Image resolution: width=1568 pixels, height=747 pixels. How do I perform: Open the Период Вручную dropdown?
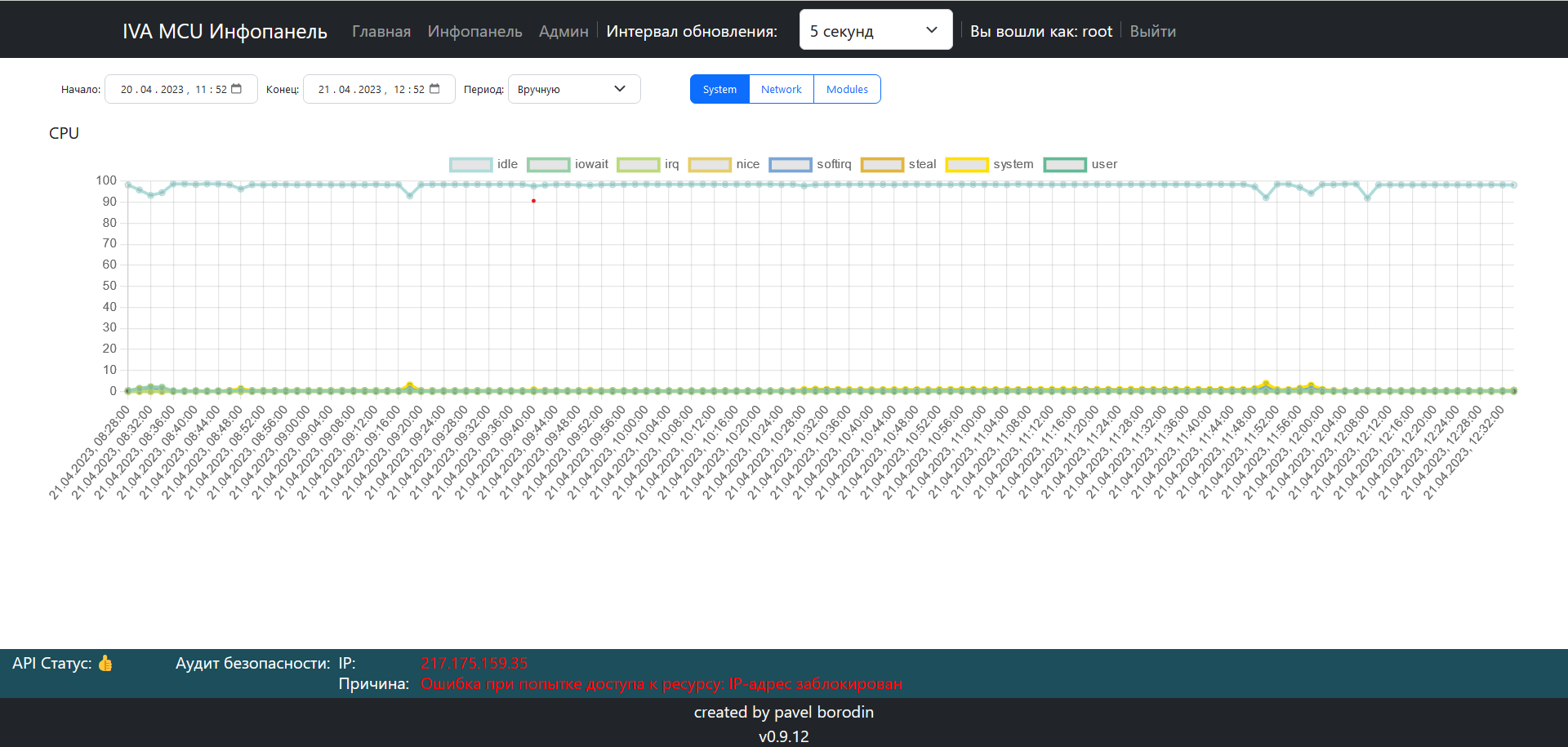574,89
